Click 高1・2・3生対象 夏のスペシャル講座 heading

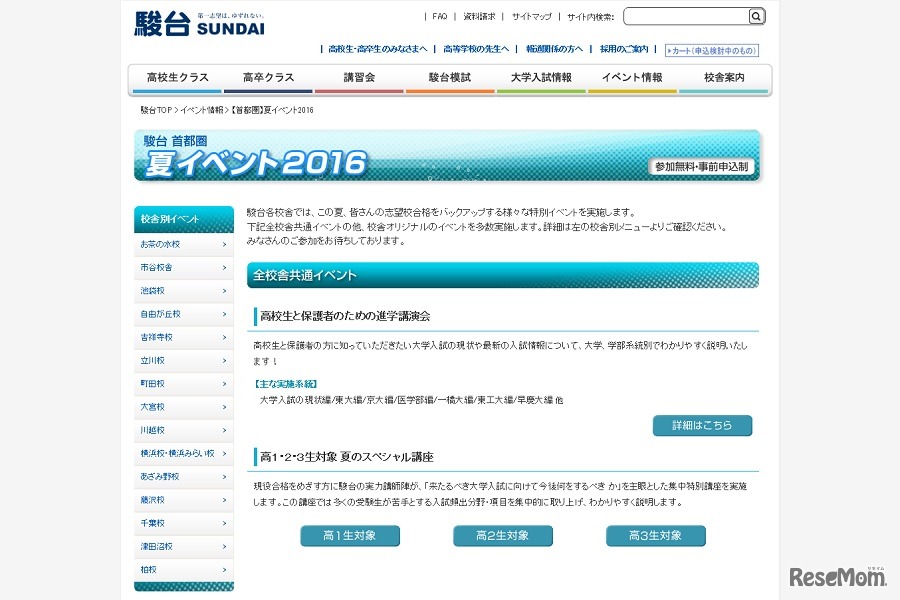[347, 457]
